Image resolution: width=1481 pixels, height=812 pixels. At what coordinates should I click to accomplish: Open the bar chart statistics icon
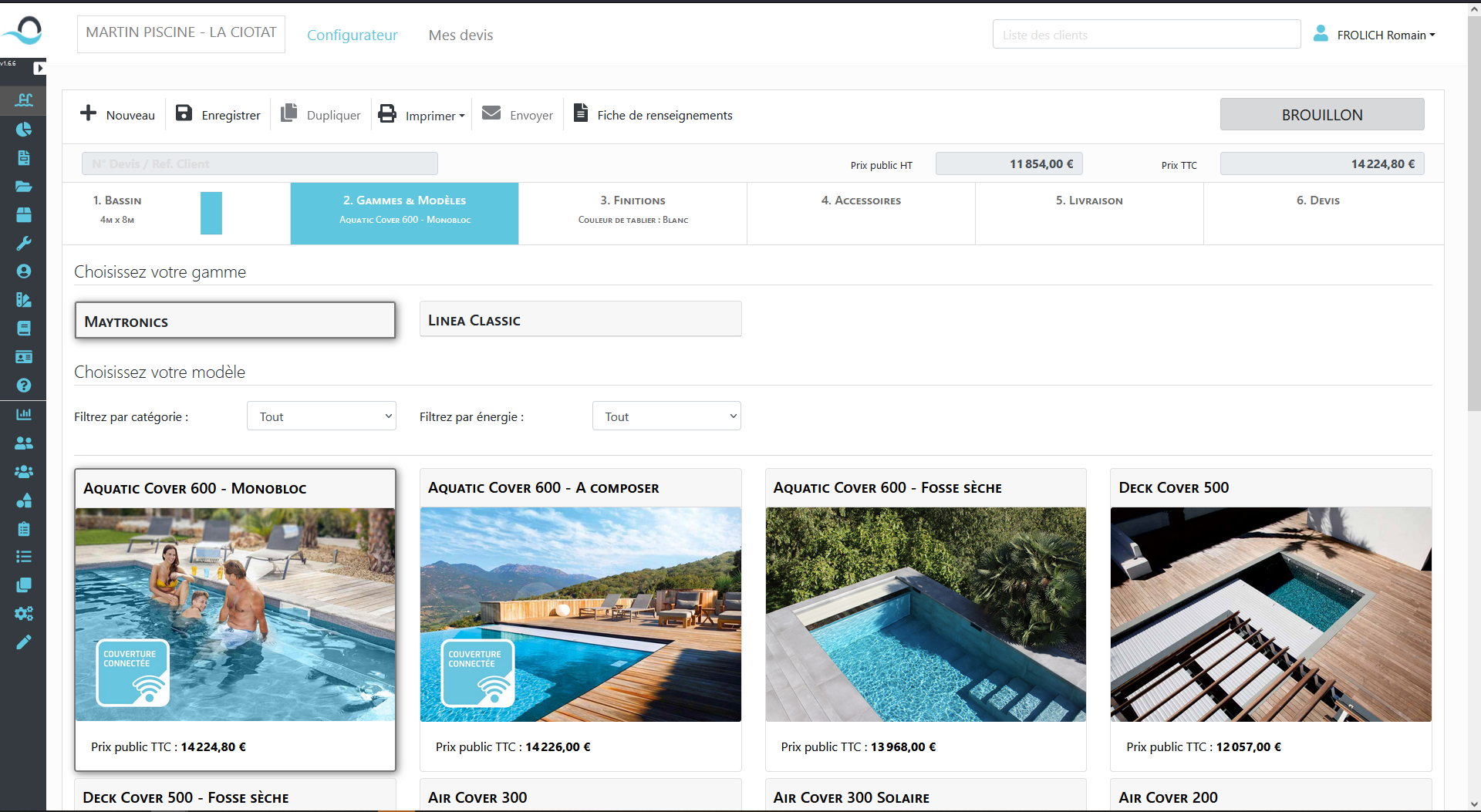coord(24,414)
